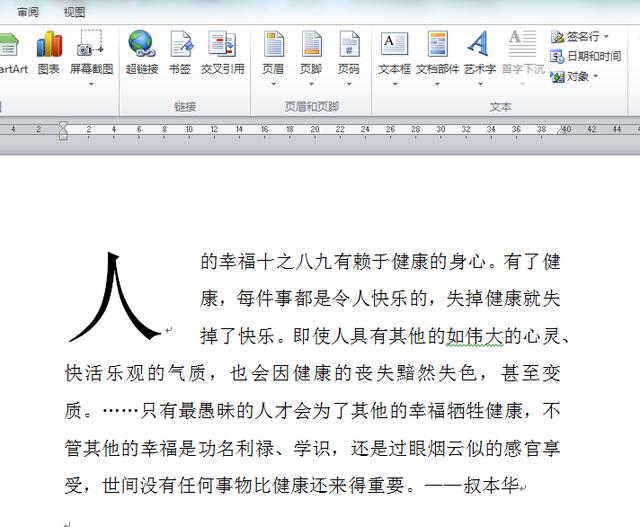Expand the 文本框 dropdown arrow
This screenshot has width=640, height=527.
(395, 84)
